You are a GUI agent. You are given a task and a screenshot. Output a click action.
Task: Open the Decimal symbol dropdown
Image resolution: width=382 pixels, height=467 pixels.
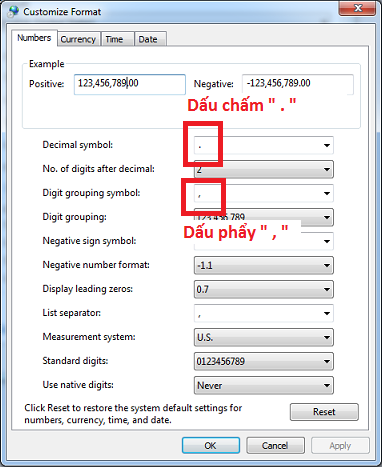pyautogui.click(x=264, y=145)
